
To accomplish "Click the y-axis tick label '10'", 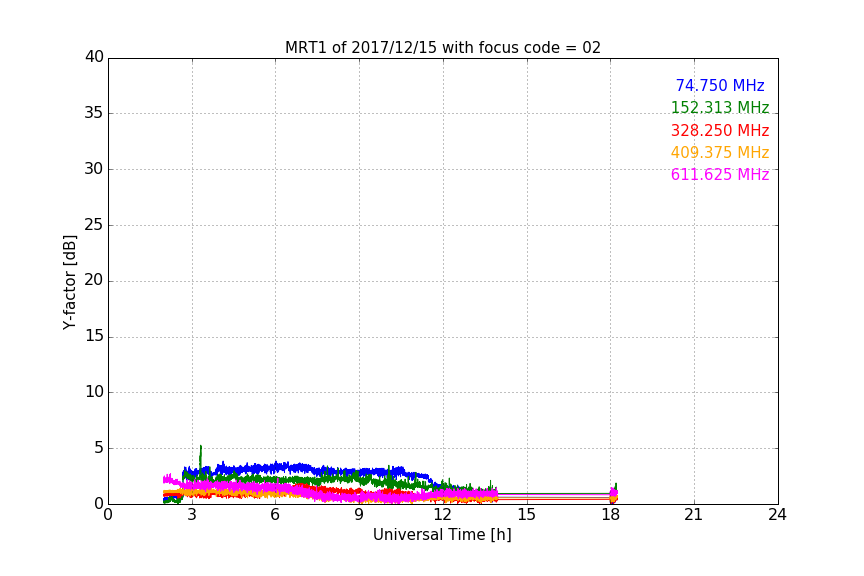I will pos(94,392).
